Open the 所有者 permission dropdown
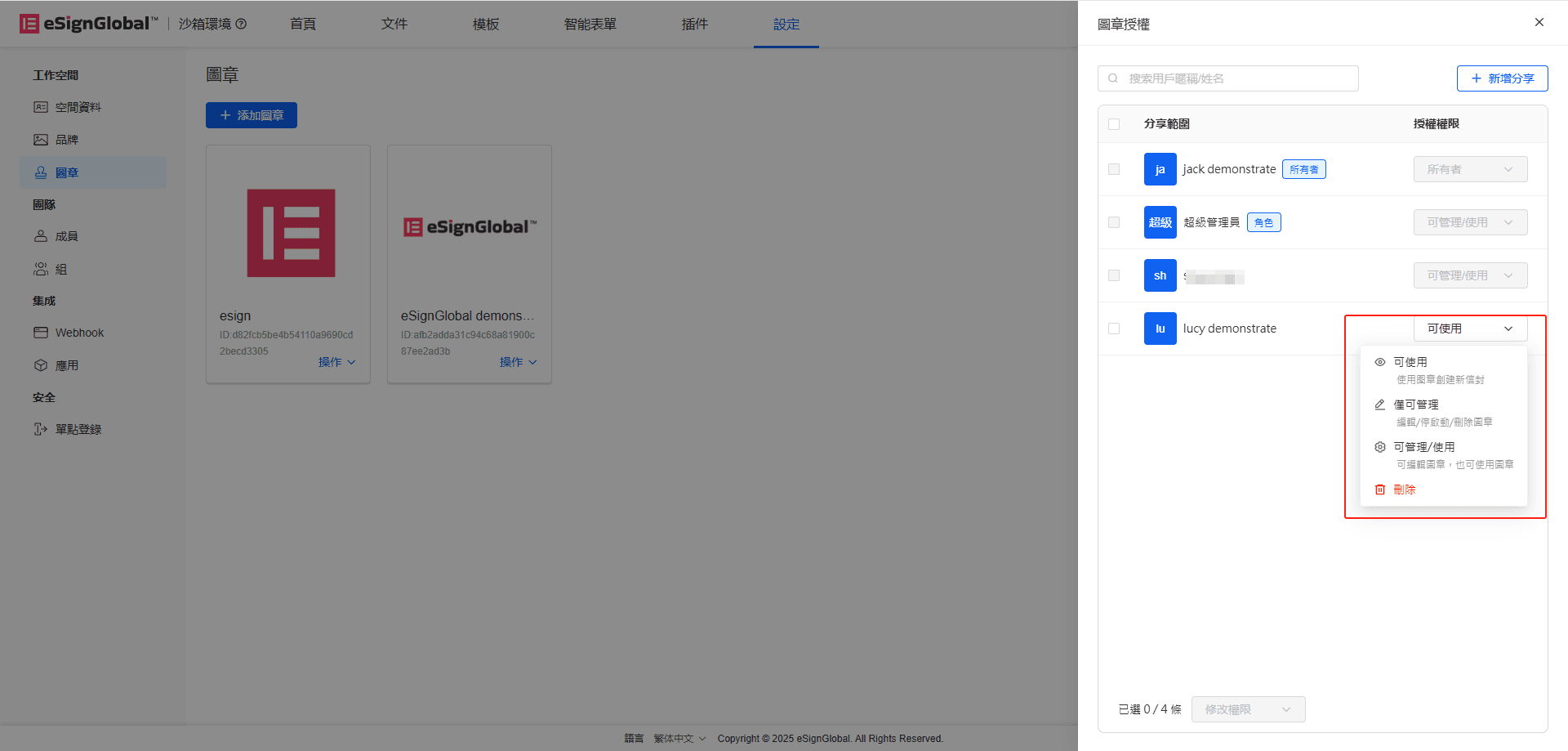Screen dimensions: 1568x751 coord(1470,169)
